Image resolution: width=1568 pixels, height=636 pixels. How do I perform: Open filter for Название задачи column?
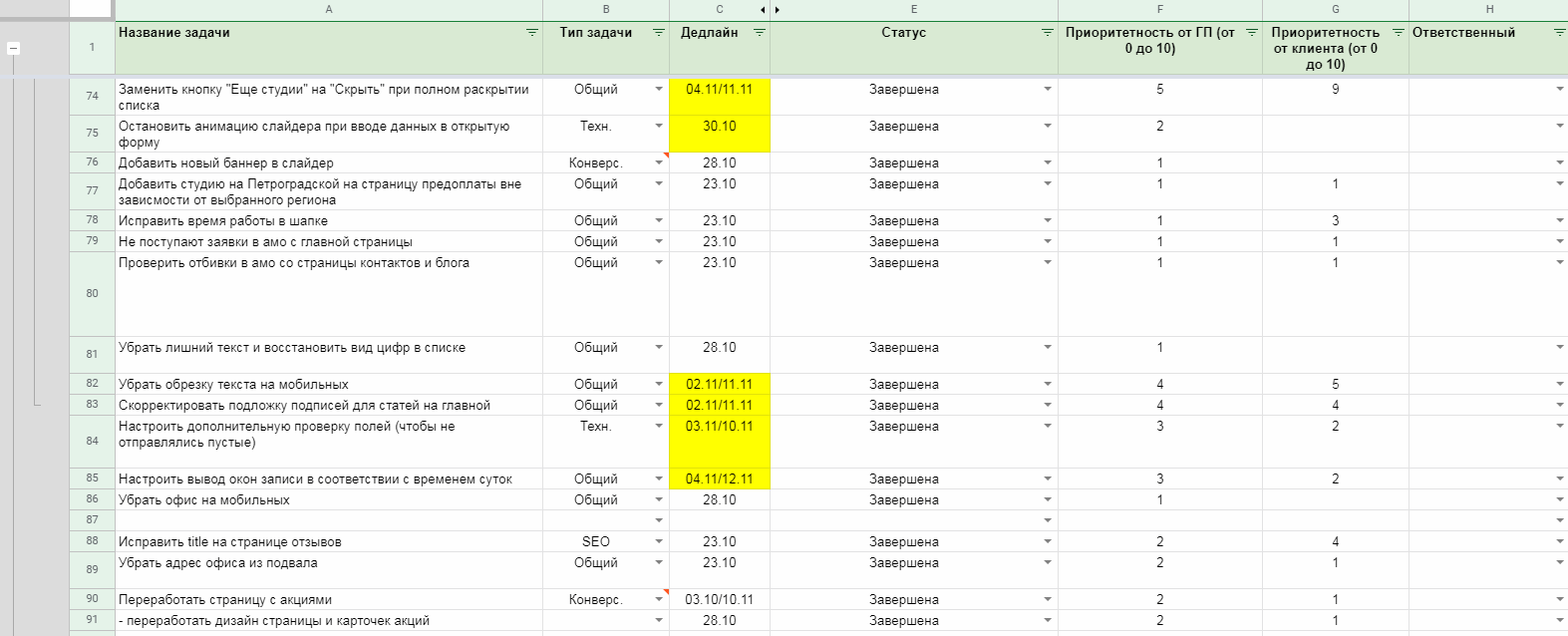click(531, 33)
